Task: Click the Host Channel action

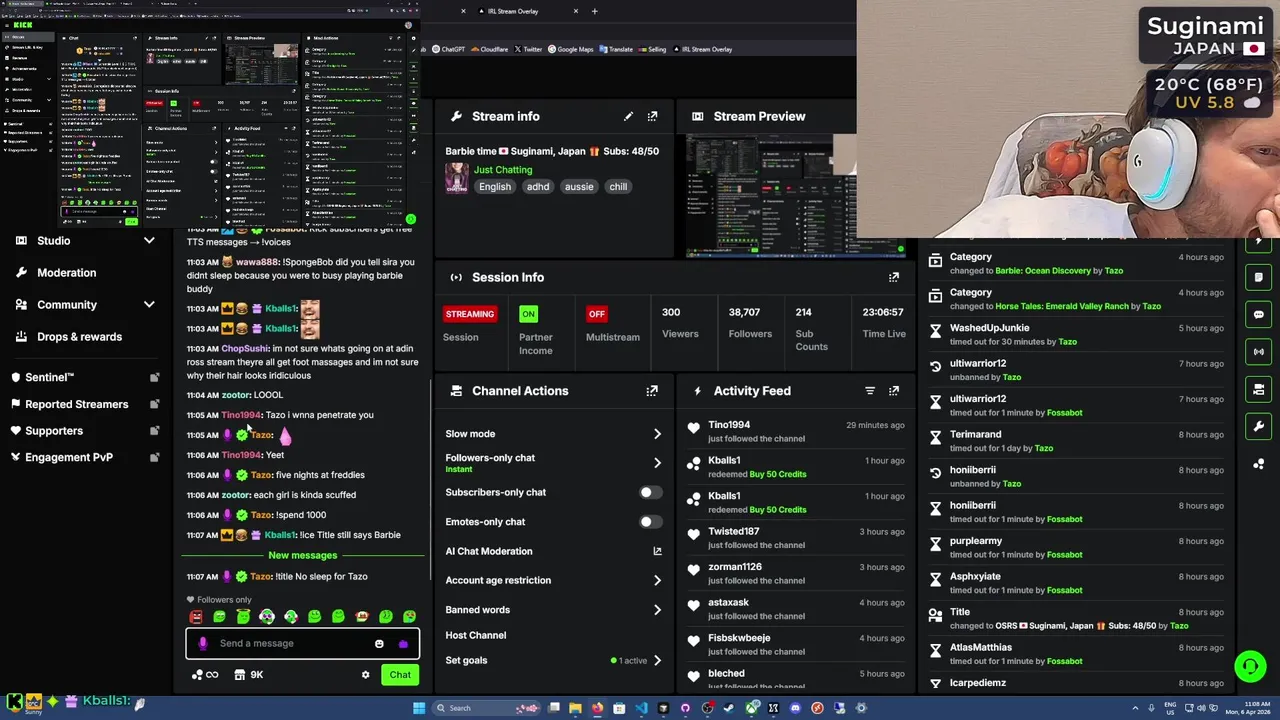Action: (476, 635)
